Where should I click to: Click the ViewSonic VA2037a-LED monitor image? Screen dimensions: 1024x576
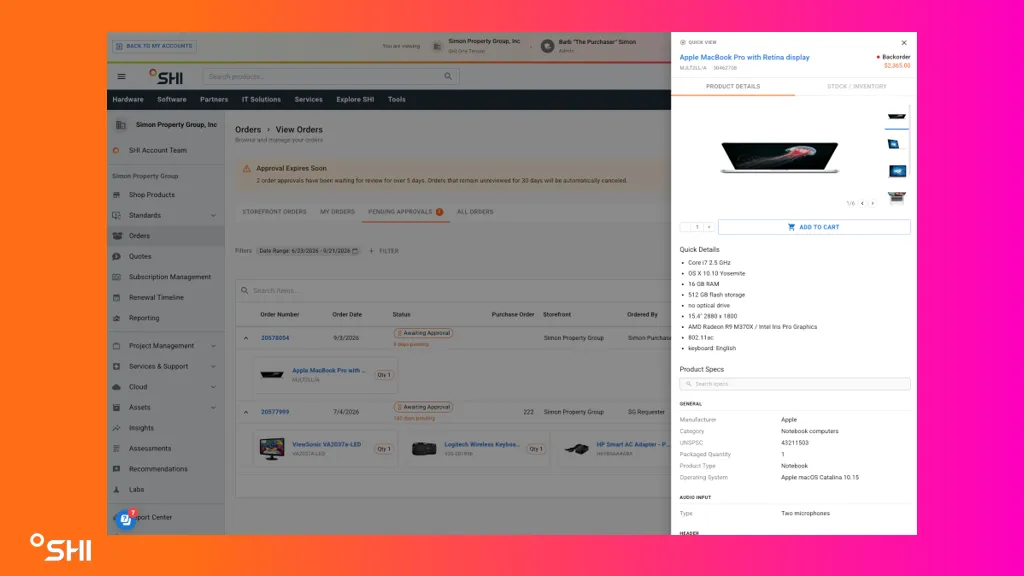click(x=272, y=449)
